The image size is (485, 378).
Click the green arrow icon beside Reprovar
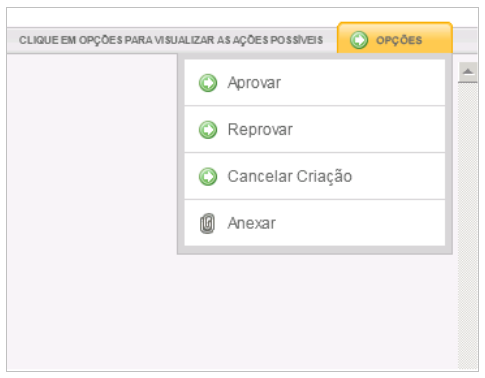tap(208, 130)
